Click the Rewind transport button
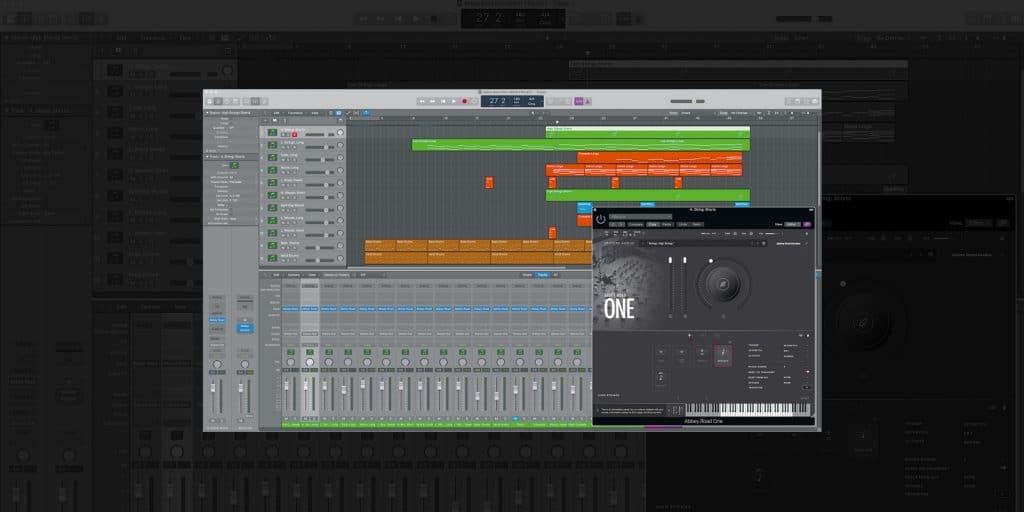The image size is (1024, 512). [x=422, y=101]
